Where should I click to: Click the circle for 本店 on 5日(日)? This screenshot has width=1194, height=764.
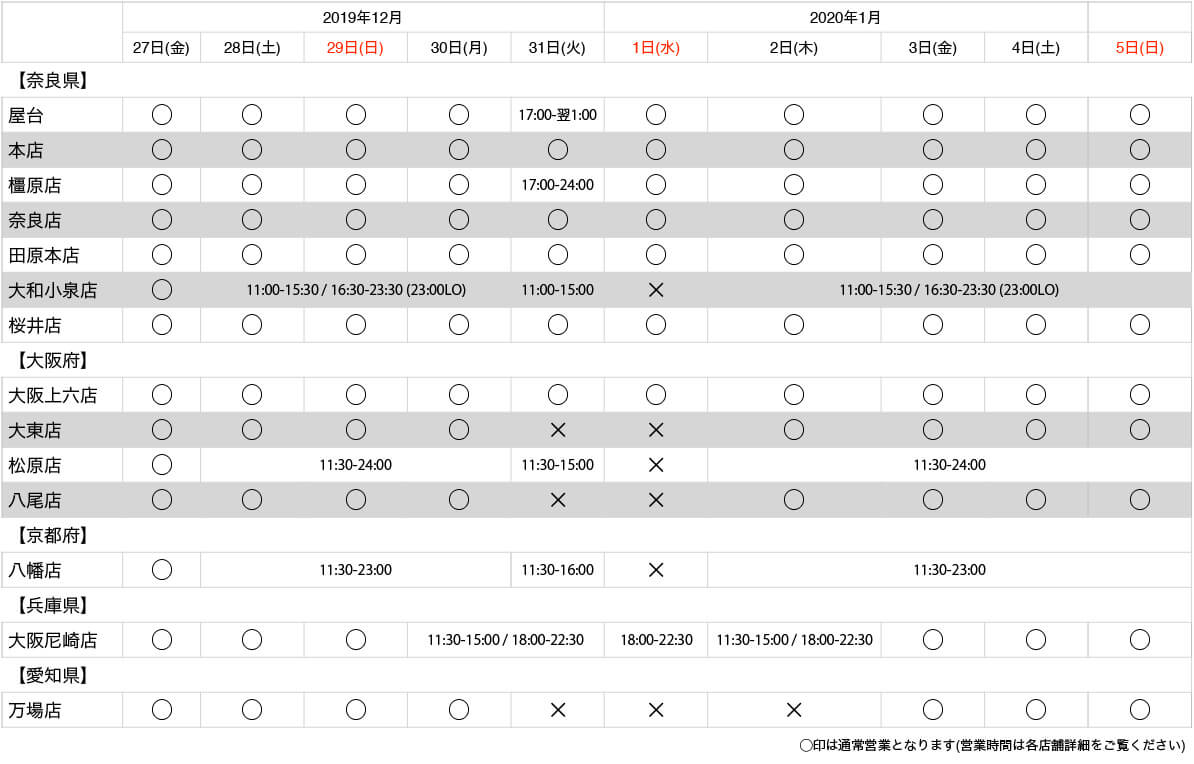pyautogui.click(x=1139, y=150)
